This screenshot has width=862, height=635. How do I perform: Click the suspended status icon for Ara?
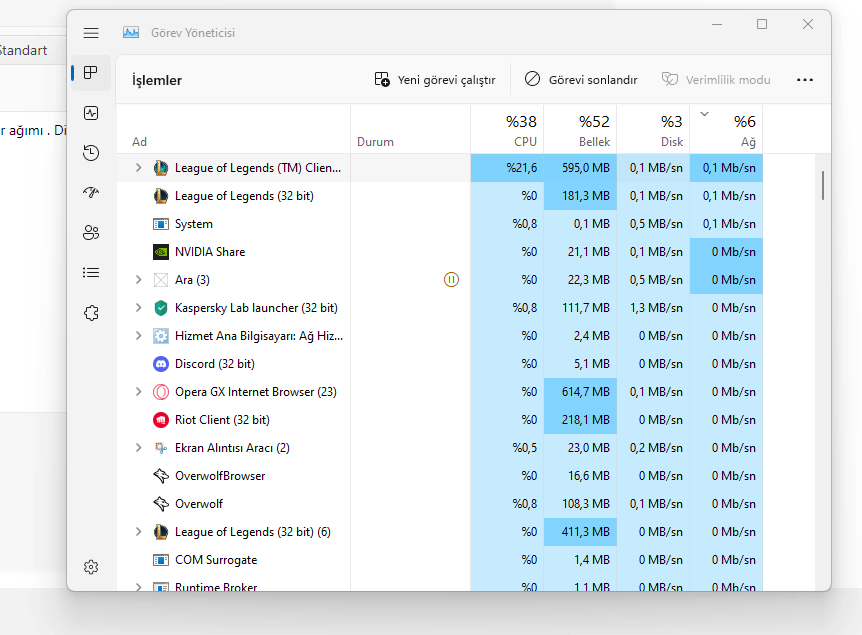click(451, 280)
